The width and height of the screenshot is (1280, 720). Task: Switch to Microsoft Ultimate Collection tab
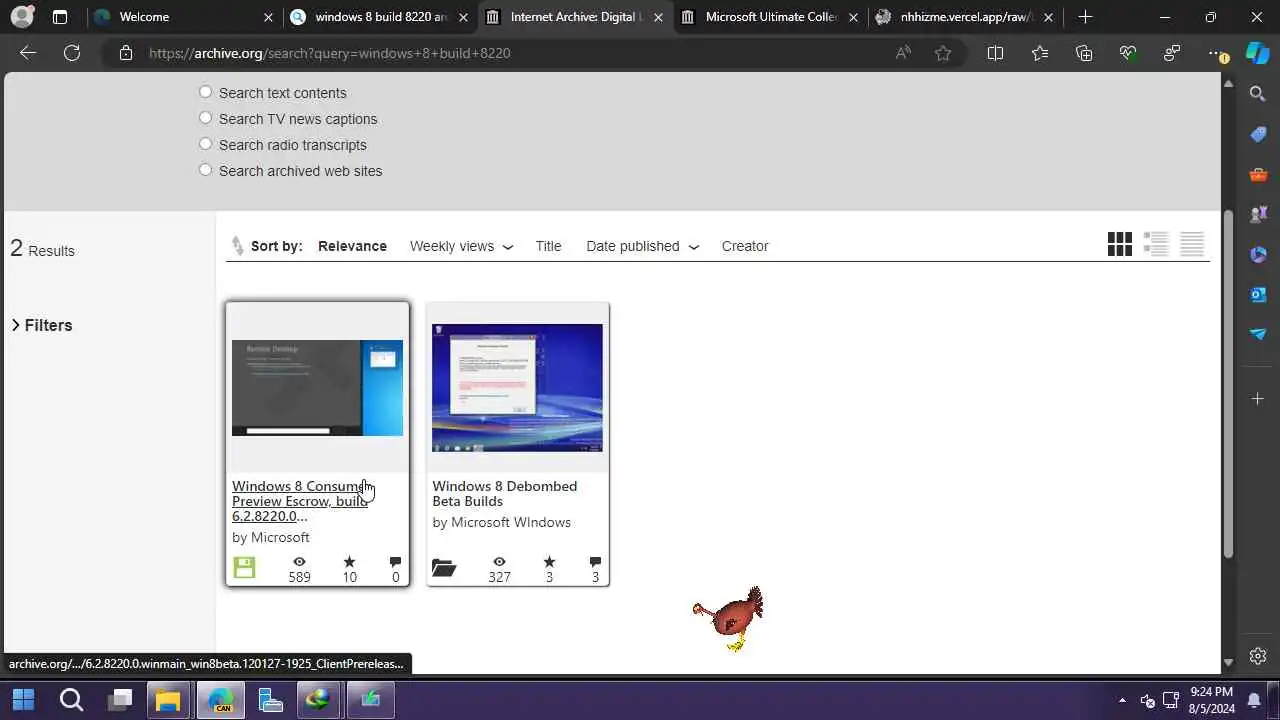(770, 17)
